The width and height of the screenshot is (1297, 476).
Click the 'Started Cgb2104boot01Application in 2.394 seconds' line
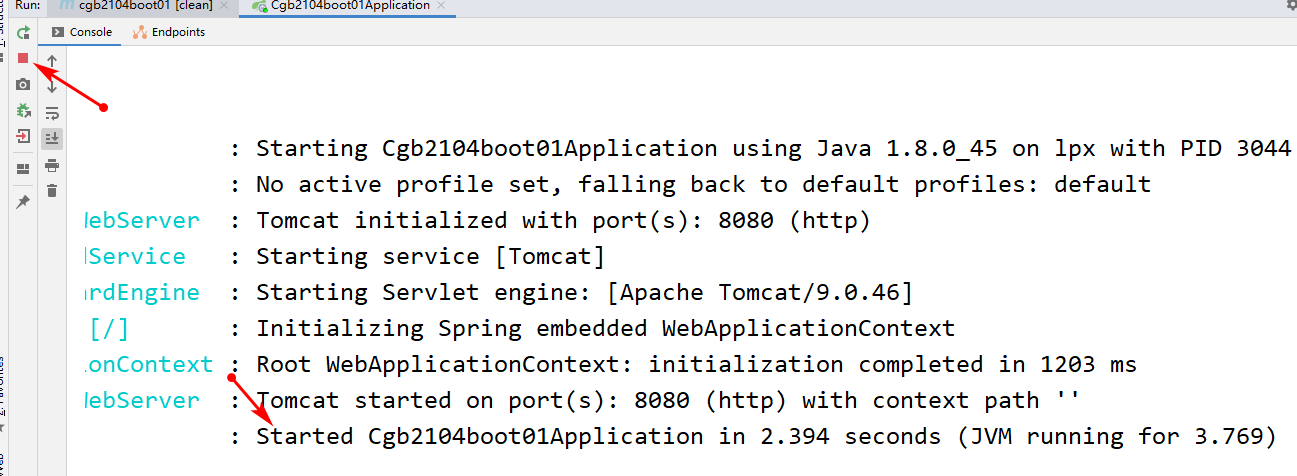766,436
